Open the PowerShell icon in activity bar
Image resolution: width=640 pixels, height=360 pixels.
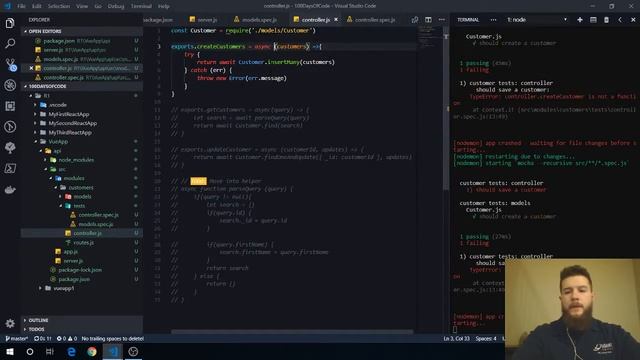point(10,169)
